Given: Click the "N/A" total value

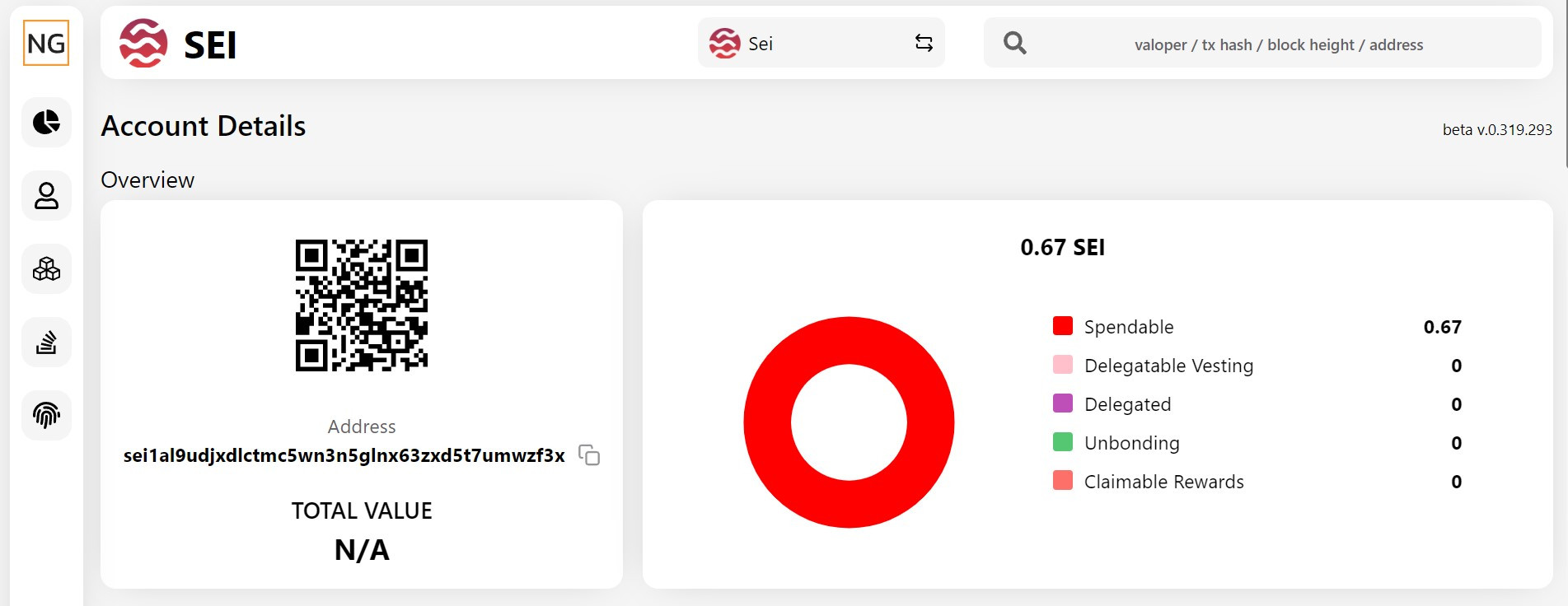Looking at the screenshot, I should coord(362,550).
